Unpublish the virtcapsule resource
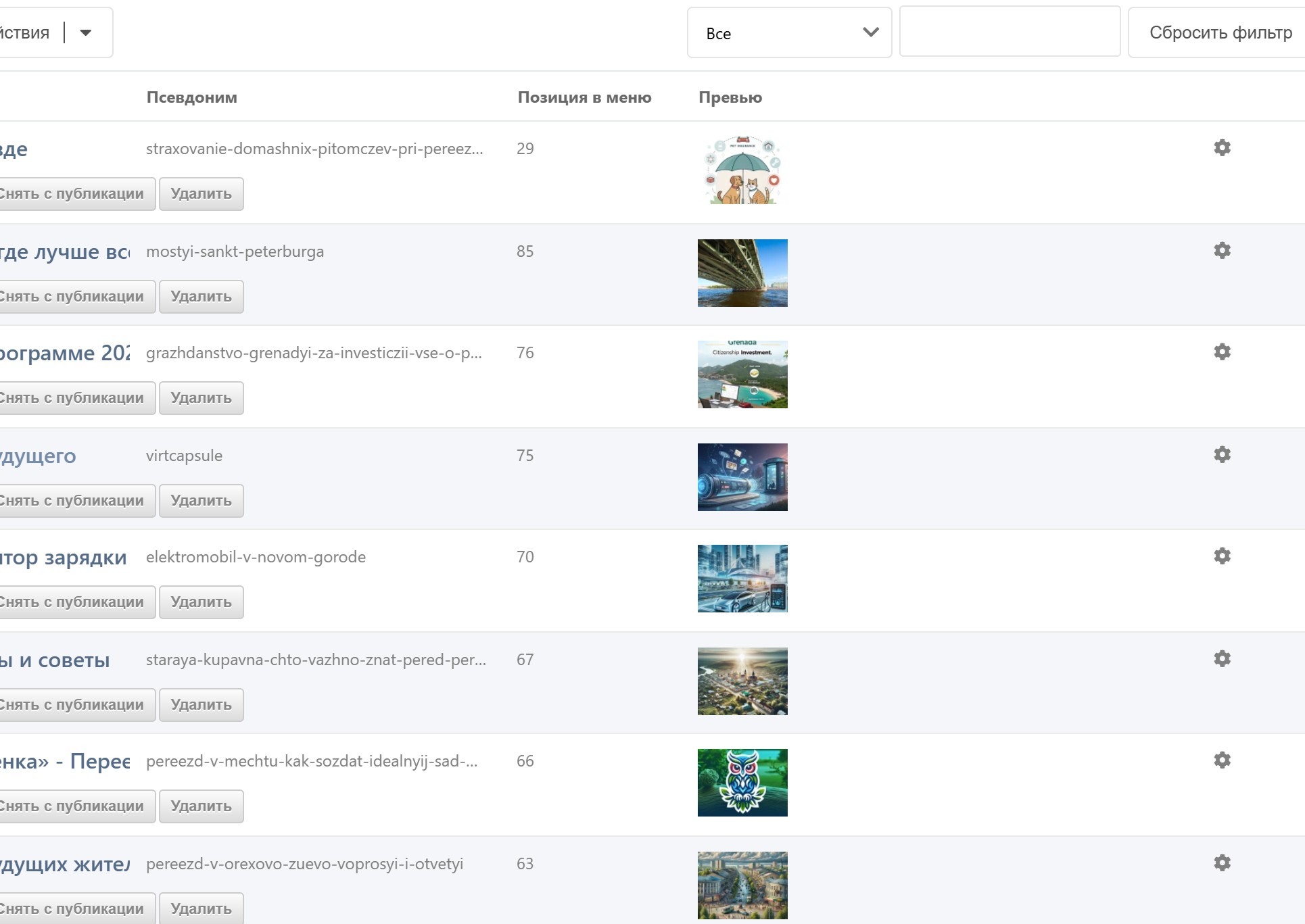This screenshot has width=1305, height=924. pos(73,501)
